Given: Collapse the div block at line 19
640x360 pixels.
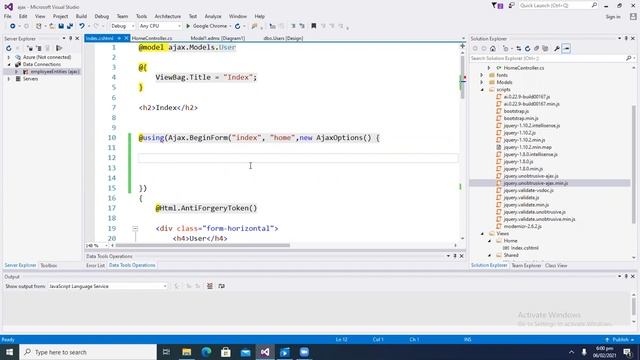Looking at the screenshot, I should coord(135,229).
